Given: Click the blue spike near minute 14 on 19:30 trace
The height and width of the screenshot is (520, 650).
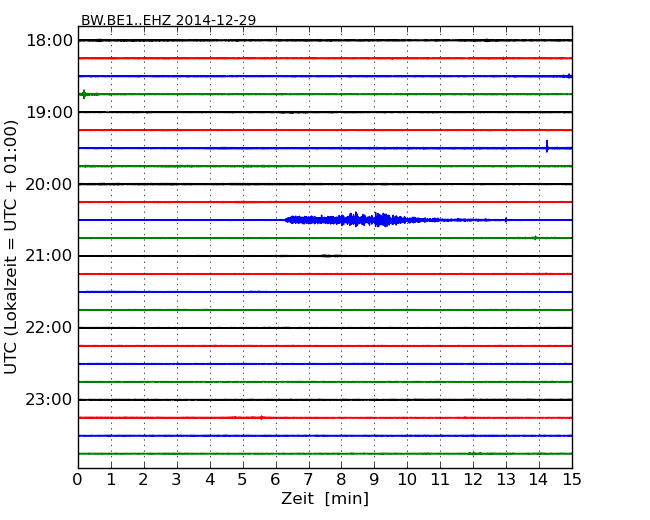Looking at the screenshot, I should [x=547, y=146].
